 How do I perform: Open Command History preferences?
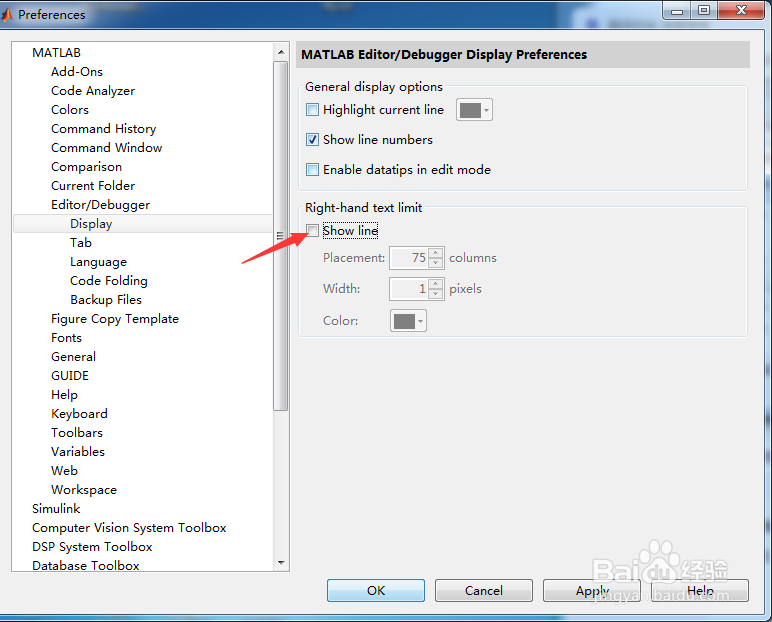tap(103, 129)
